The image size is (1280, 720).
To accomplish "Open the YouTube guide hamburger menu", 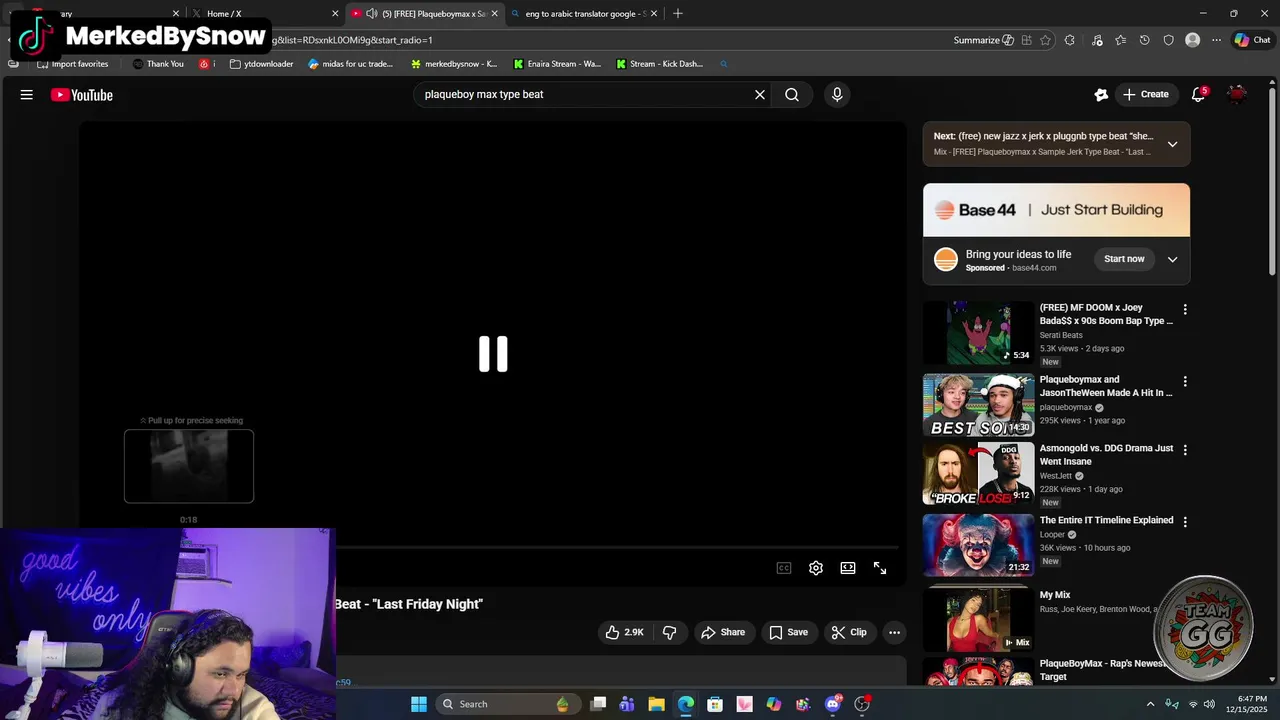I will coord(27,95).
